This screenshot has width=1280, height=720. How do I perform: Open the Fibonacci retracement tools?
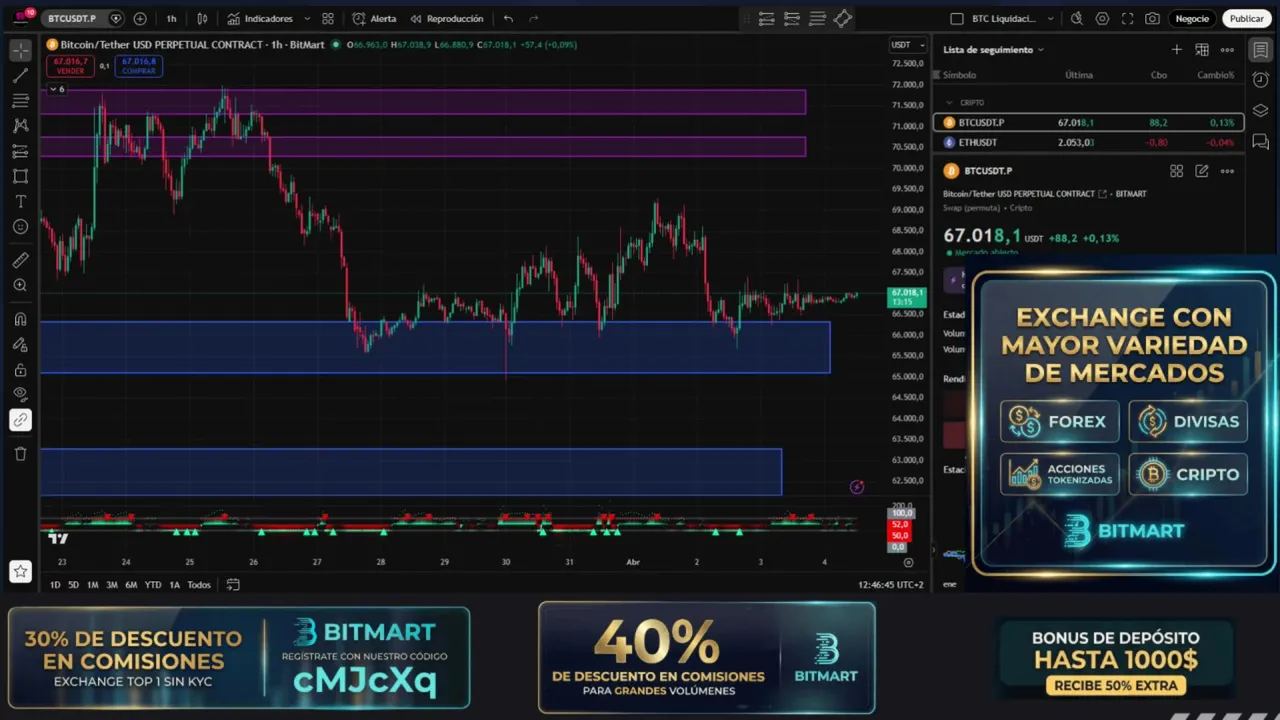pyautogui.click(x=20, y=101)
